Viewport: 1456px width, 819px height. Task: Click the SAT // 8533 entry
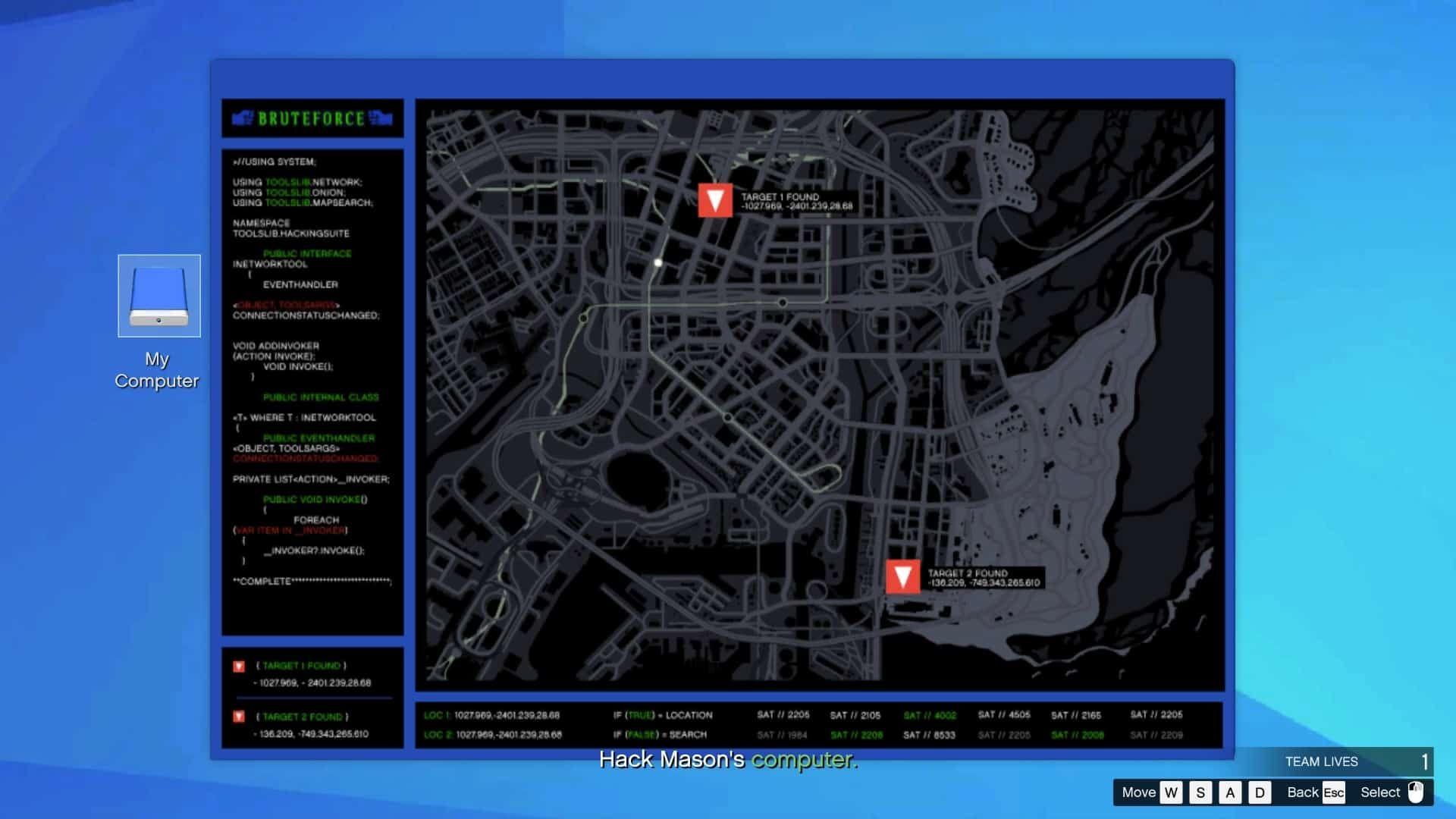point(929,735)
